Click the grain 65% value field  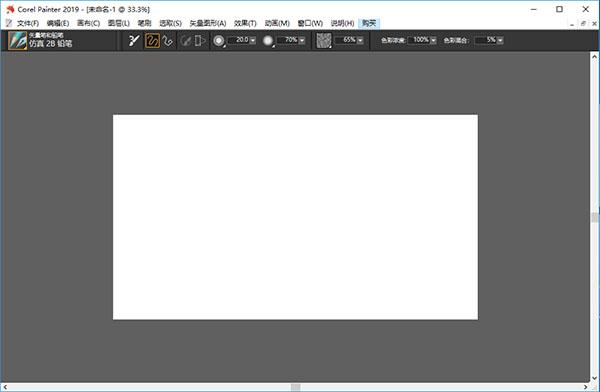point(346,40)
